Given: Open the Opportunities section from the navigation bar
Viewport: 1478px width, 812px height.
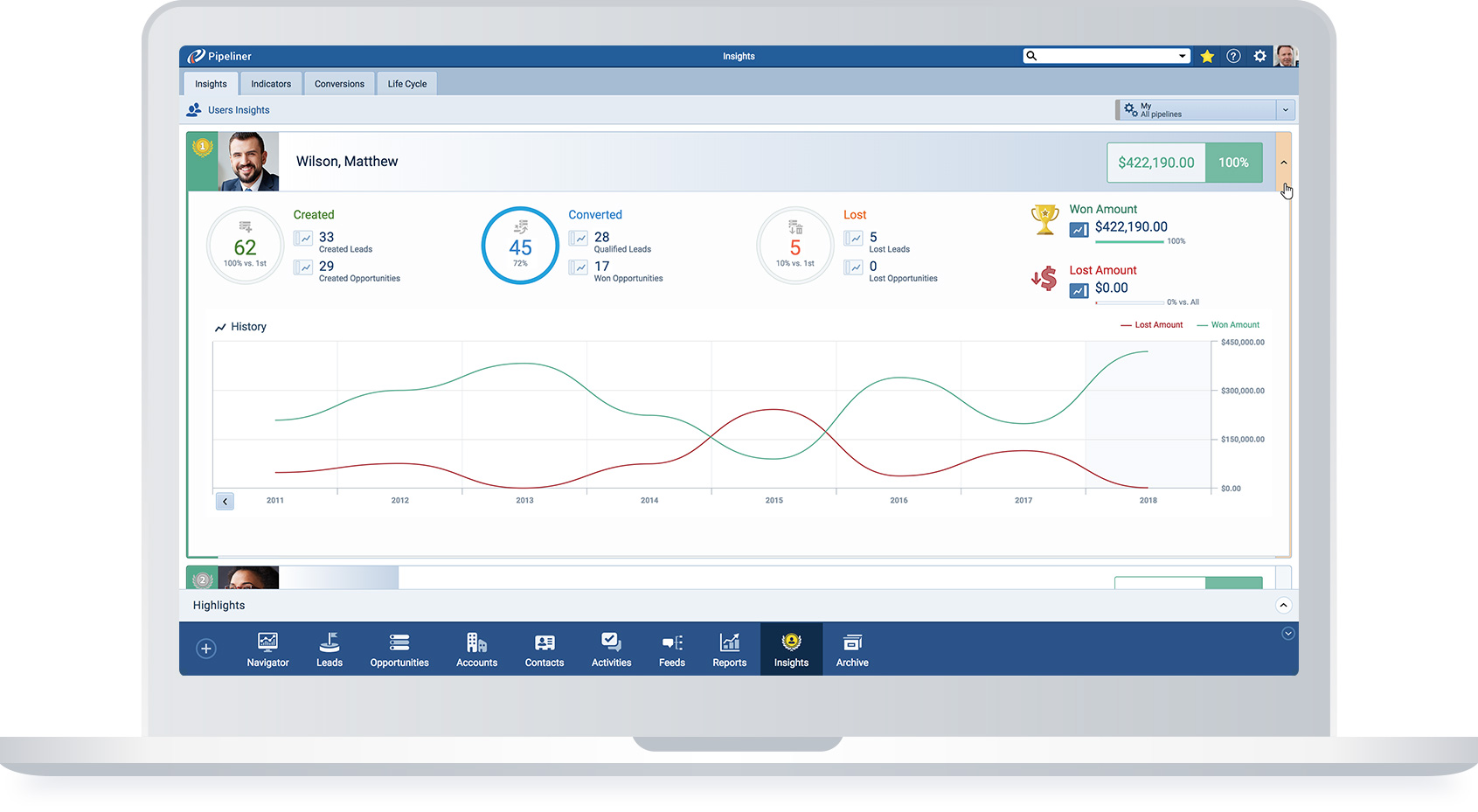Looking at the screenshot, I should coord(399,649).
